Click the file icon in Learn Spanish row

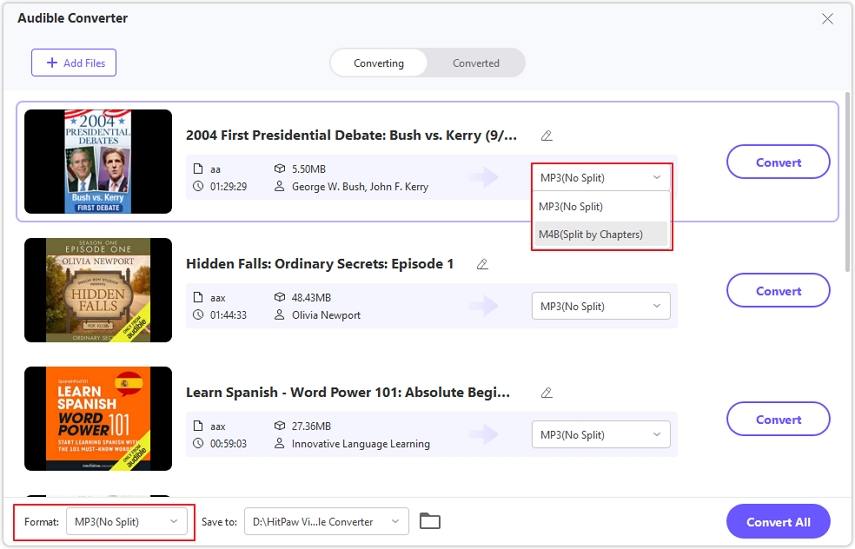[198, 426]
